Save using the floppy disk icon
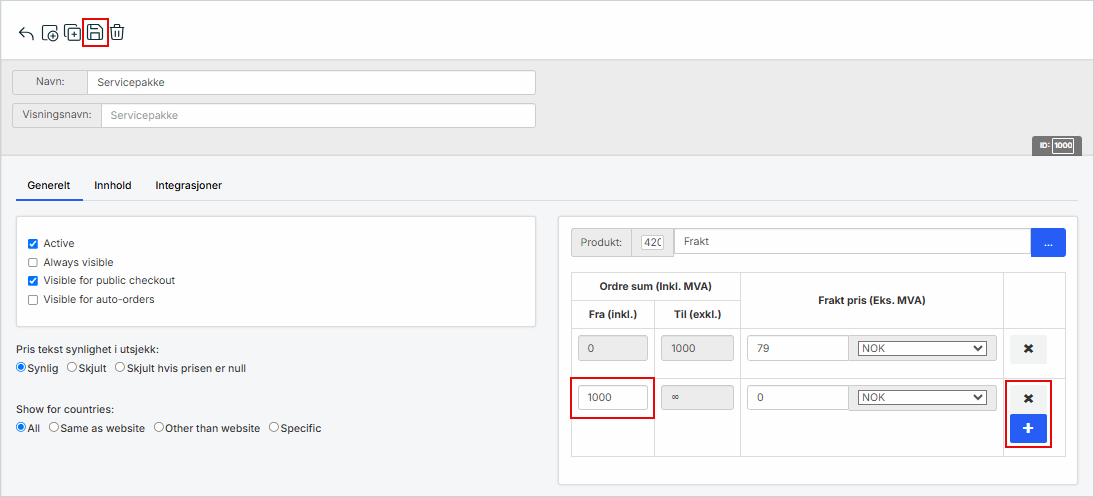The image size is (1094, 497). click(95, 33)
